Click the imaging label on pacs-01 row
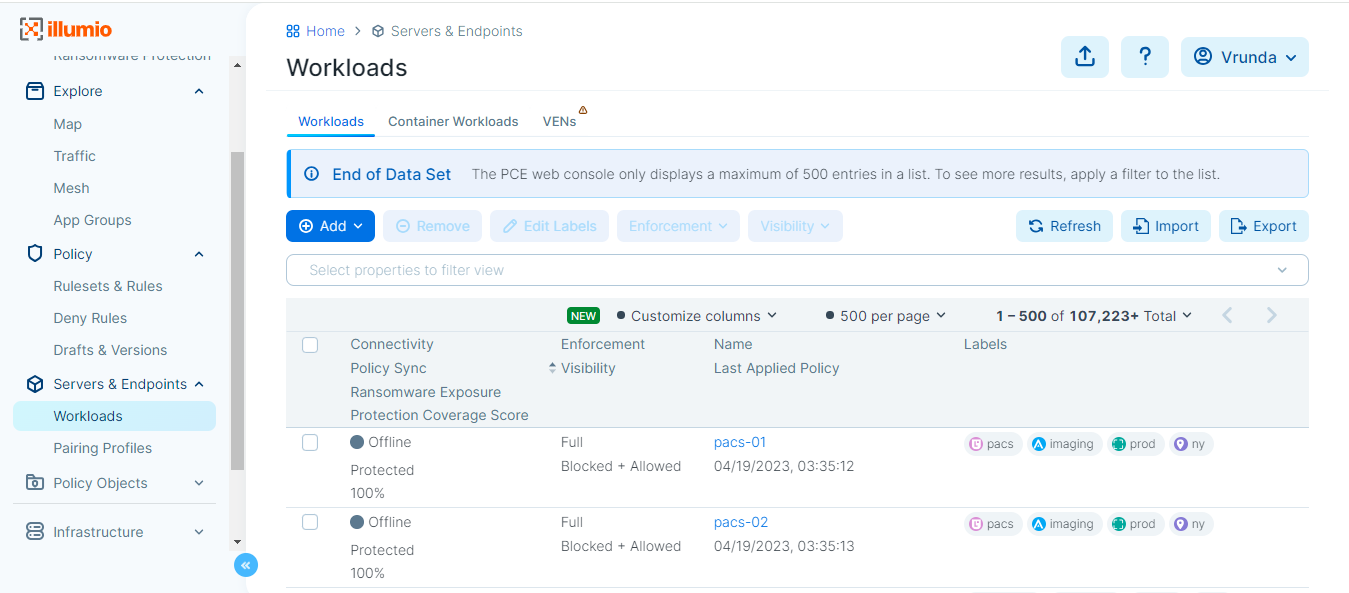Image resolution: width=1349 pixels, height=593 pixels. (x=1064, y=444)
